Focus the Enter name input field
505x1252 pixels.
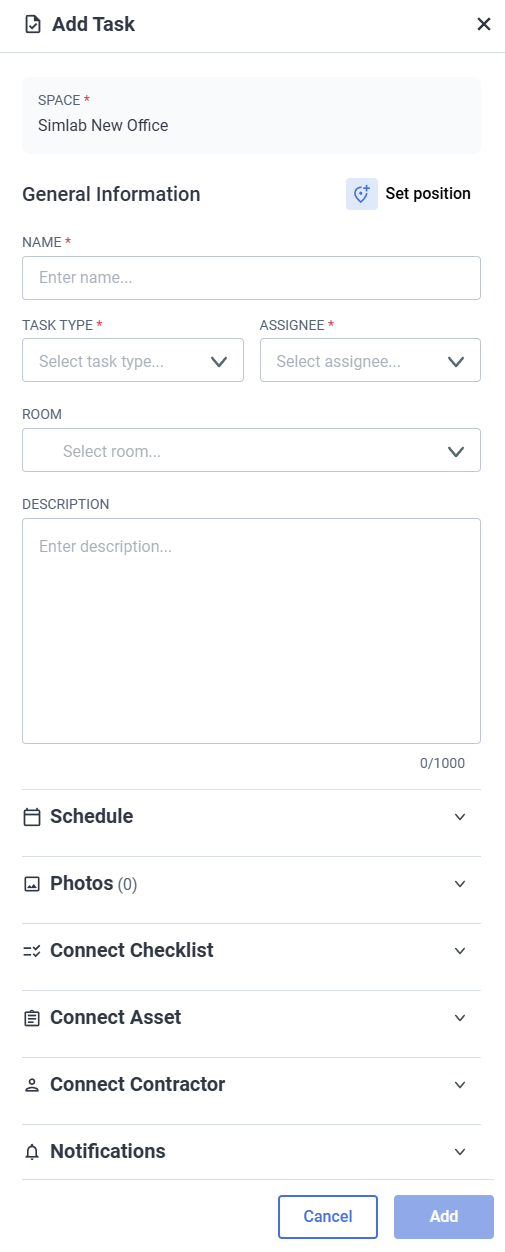click(251, 278)
